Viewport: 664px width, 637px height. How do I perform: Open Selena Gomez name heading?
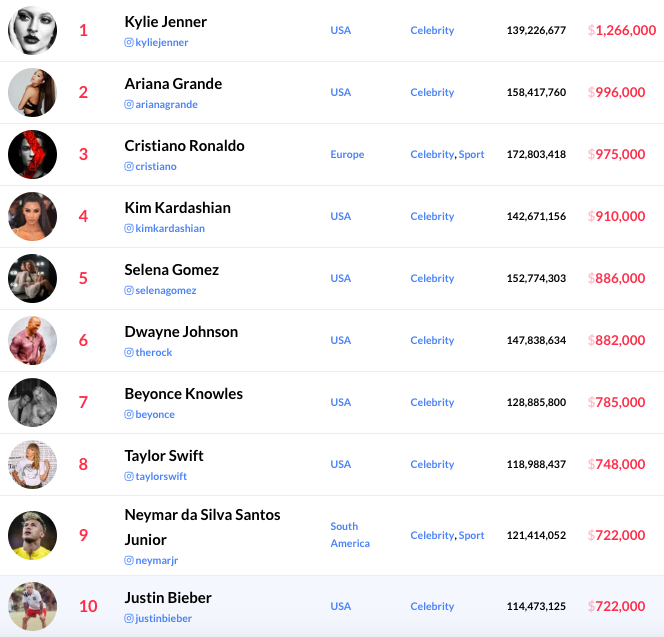click(x=172, y=270)
